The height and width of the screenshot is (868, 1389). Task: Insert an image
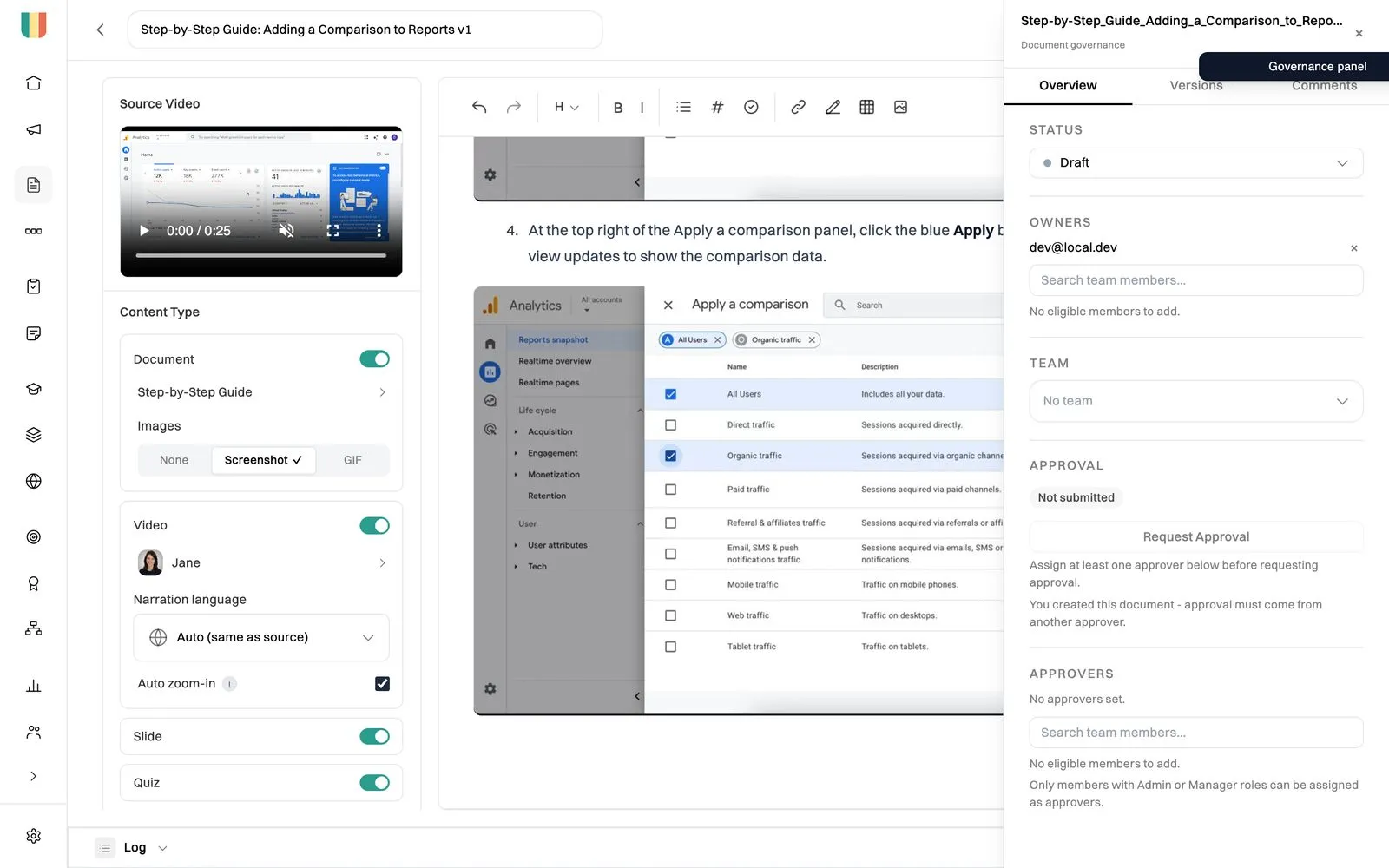click(x=900, y=107)
